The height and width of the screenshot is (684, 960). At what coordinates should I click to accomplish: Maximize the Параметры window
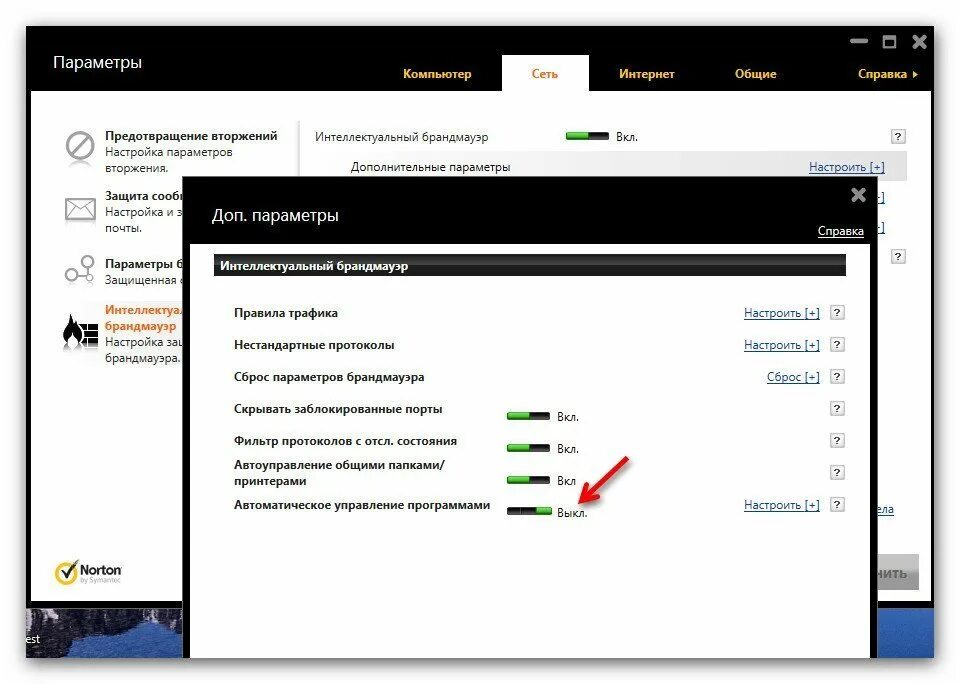890,42
